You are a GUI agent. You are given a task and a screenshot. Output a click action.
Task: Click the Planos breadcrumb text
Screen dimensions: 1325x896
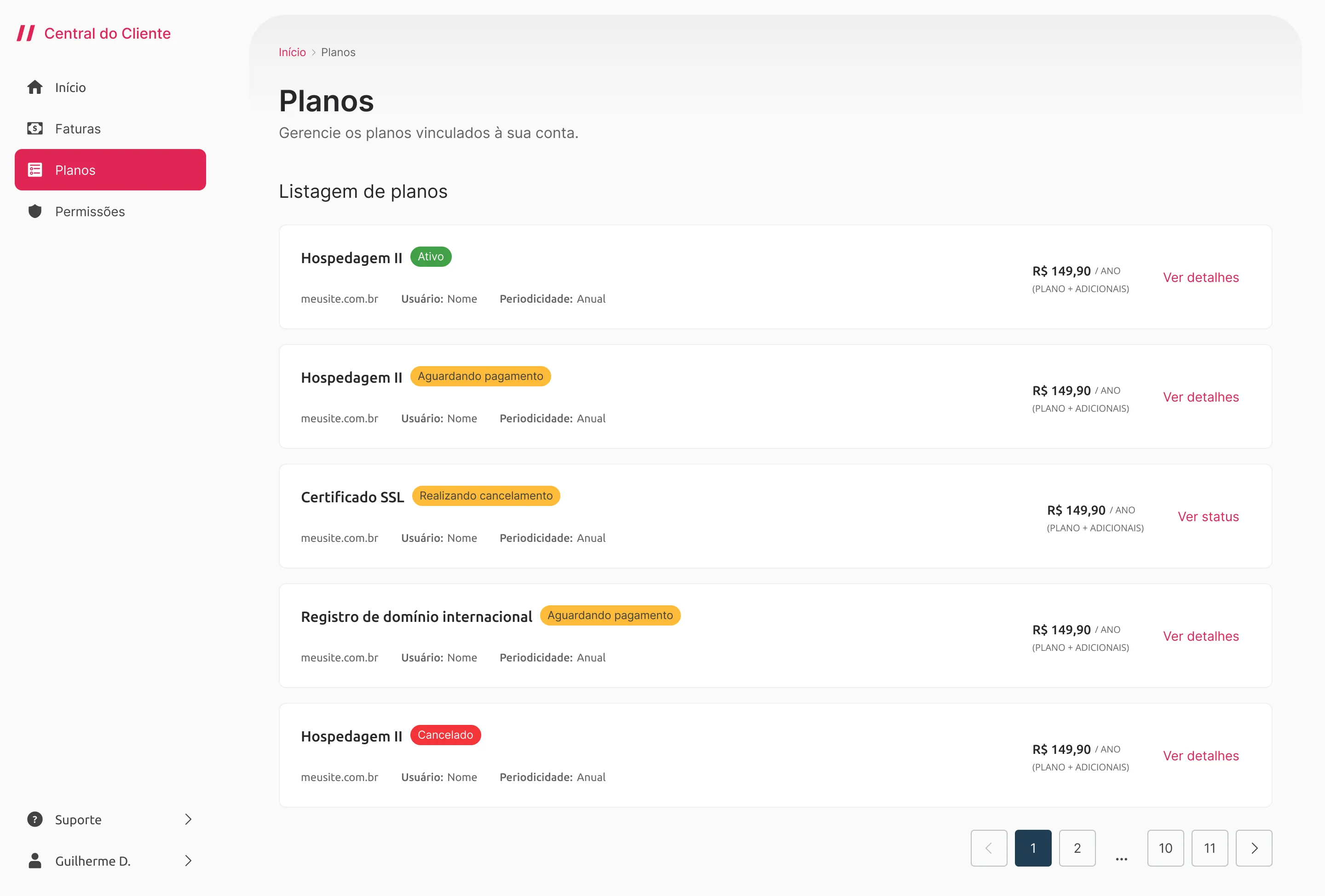(338, 52)
